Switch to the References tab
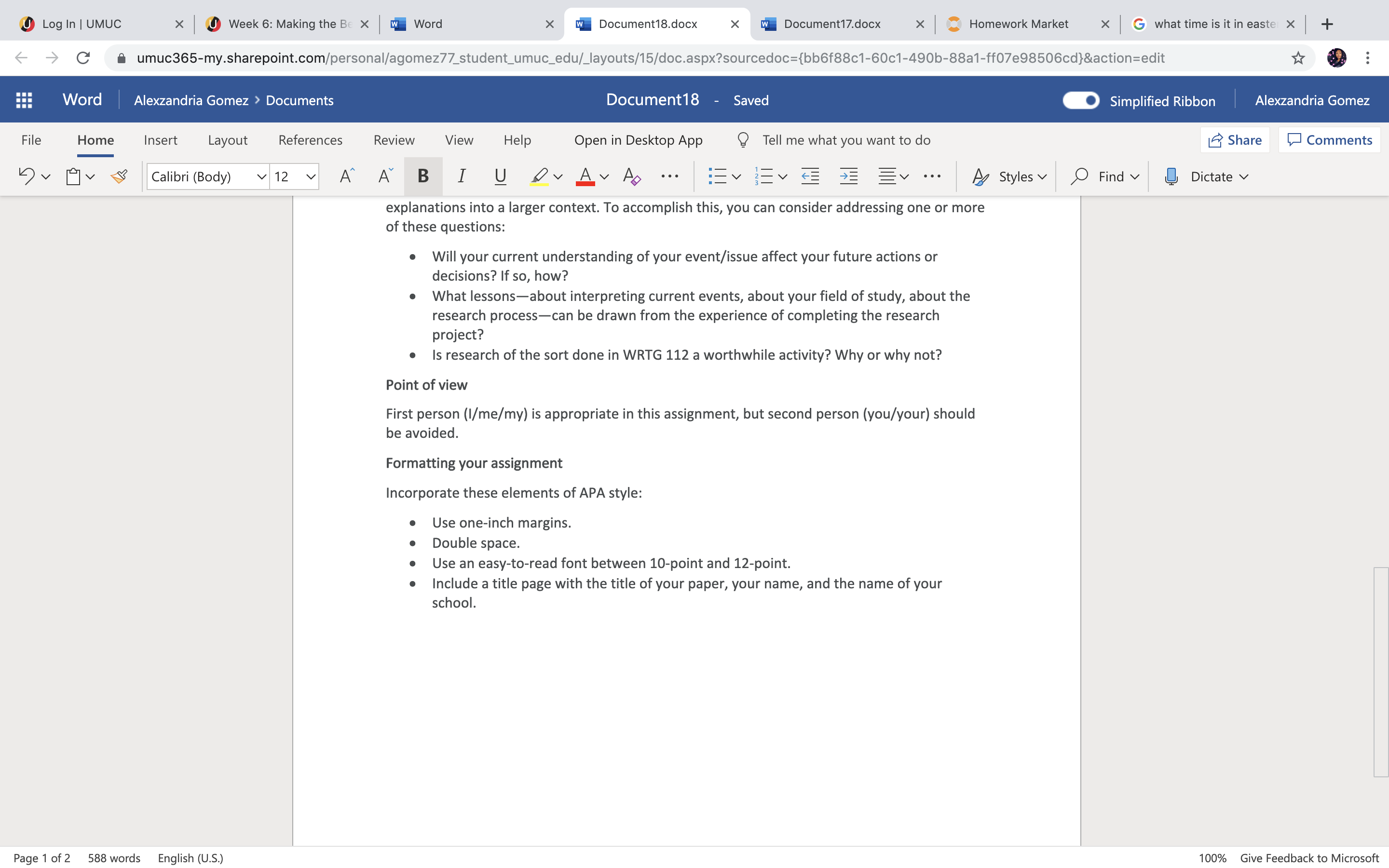Screen dimensions: 1389x868 tap(310, 140)
